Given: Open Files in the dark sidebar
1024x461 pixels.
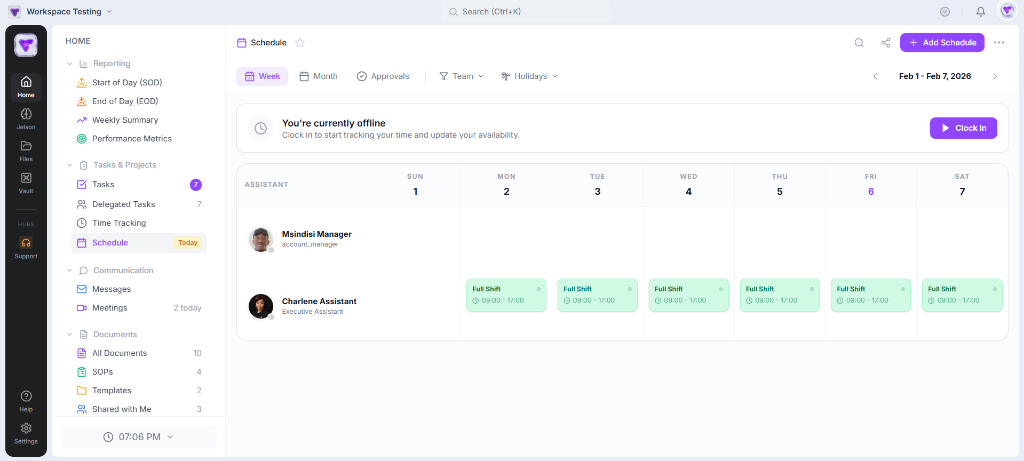Looking at the screenshot, I should coord(26,151).
